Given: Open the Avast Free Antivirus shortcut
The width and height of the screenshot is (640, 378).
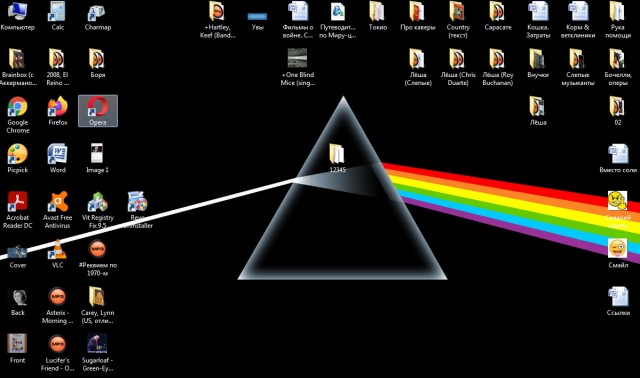Looking at the screenshot, I should 58,210.
